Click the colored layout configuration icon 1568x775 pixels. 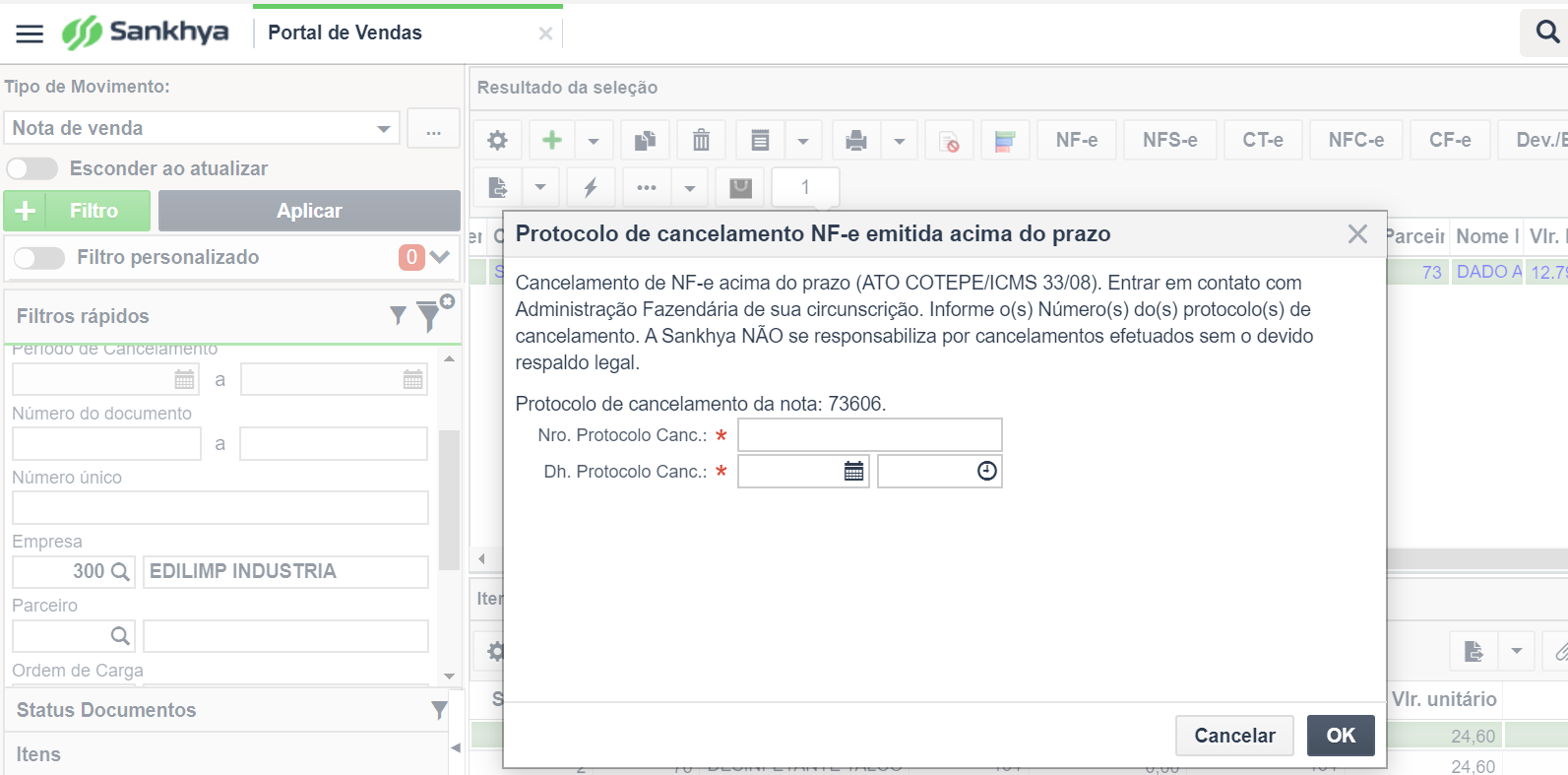[1005, 141]
